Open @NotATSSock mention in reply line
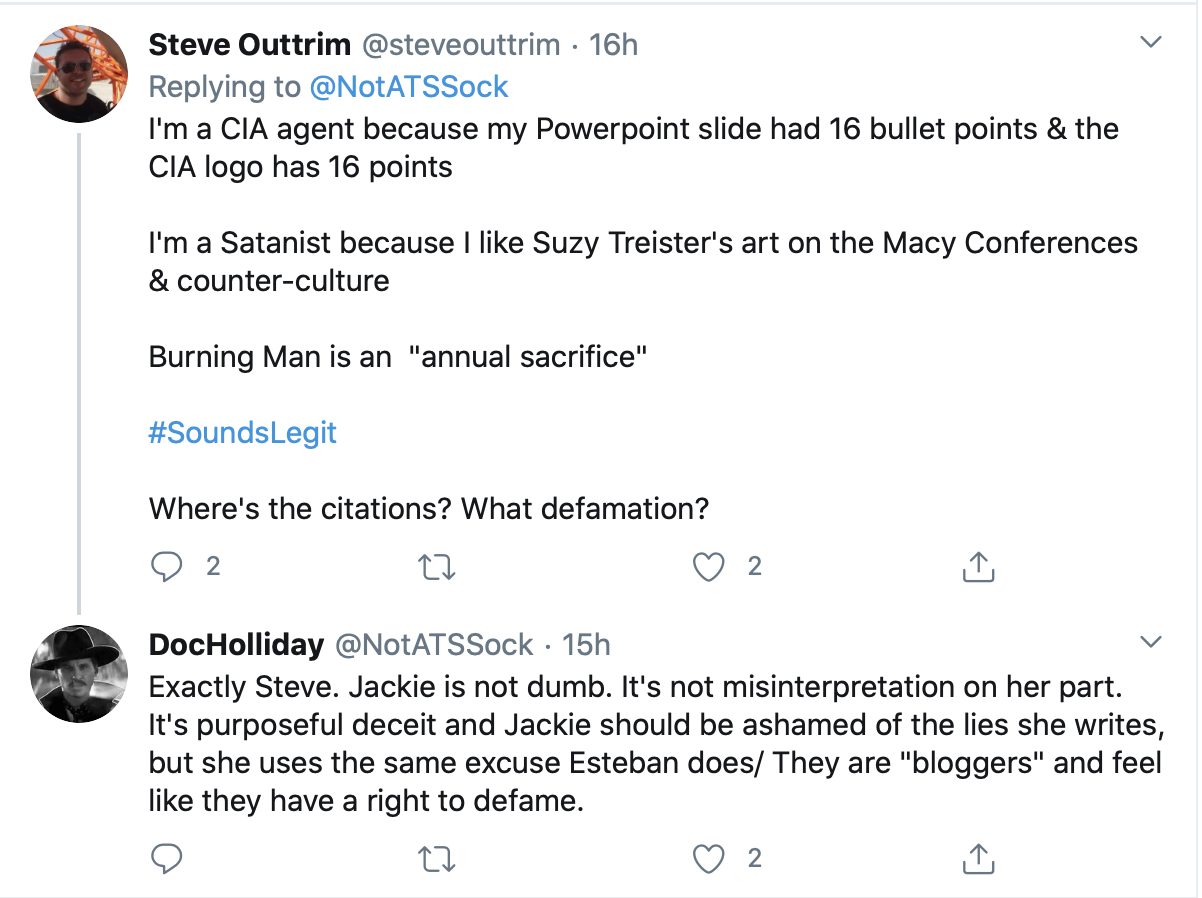1202x898 pixels. click(409, 87)
